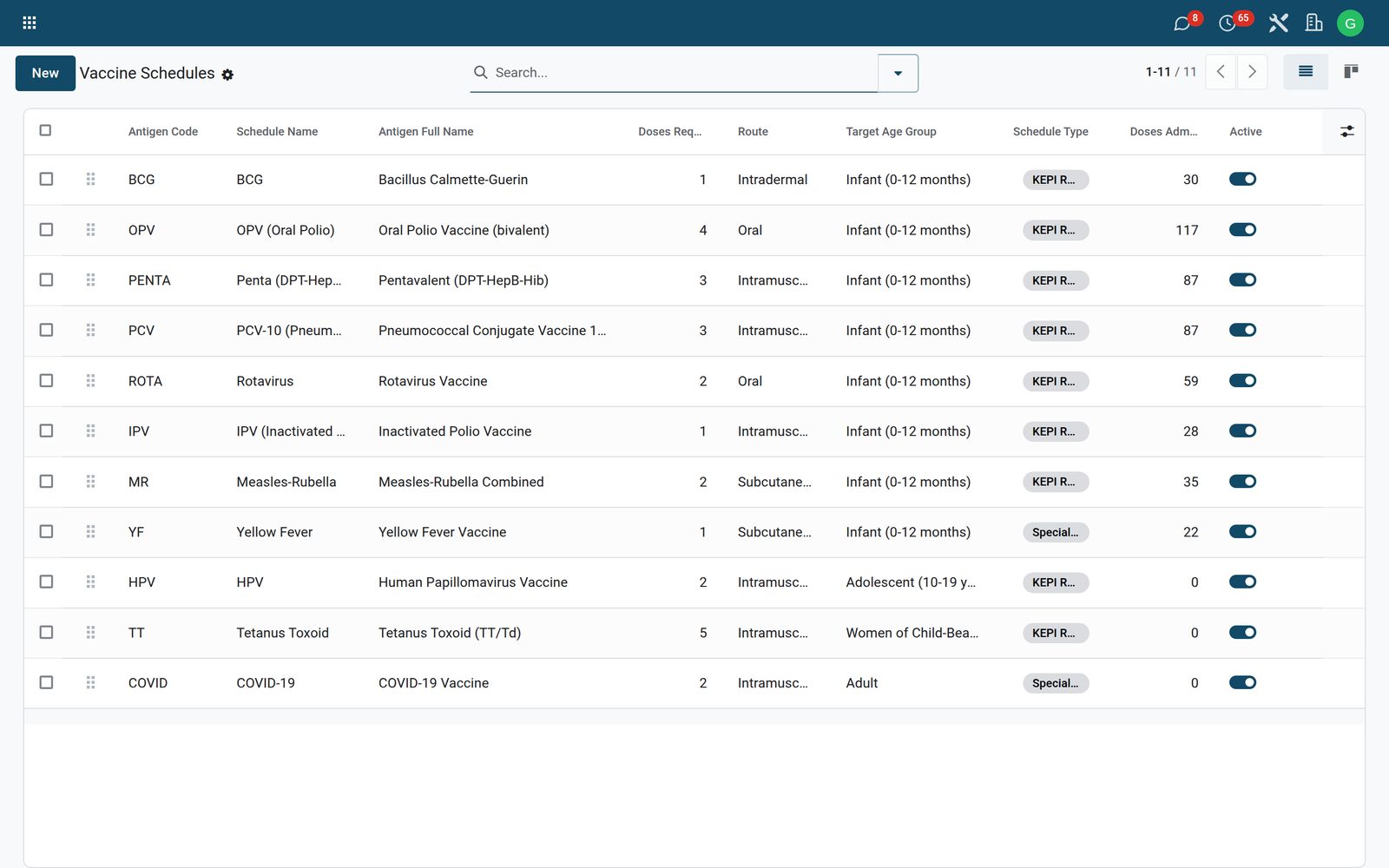The width and height of the screenshot is (1389, 868).
Task: Disable the Active toggle for Tetanus Toxoid
Action: pos(1242,633)
